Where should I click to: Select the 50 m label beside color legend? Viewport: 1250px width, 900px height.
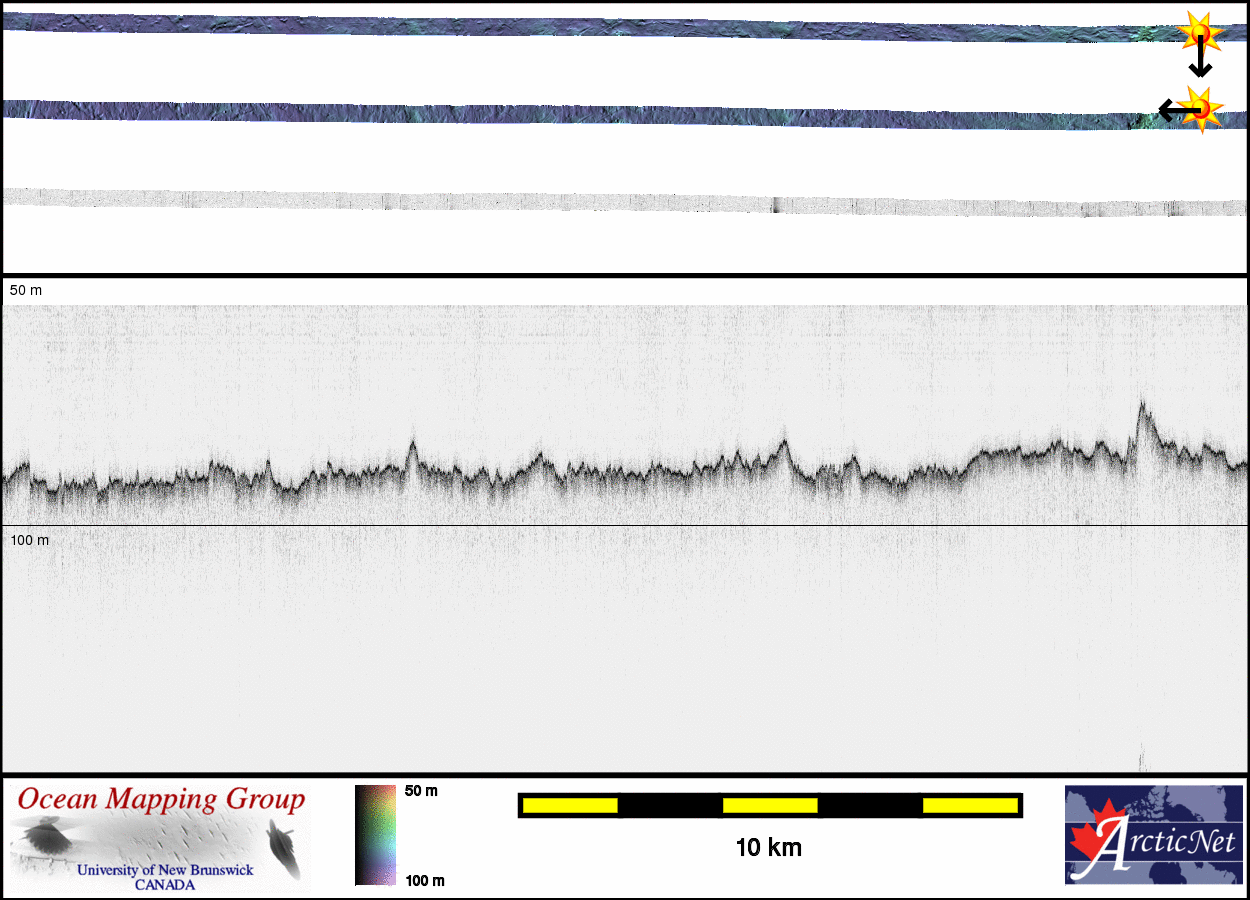click(x=421, y=791)
